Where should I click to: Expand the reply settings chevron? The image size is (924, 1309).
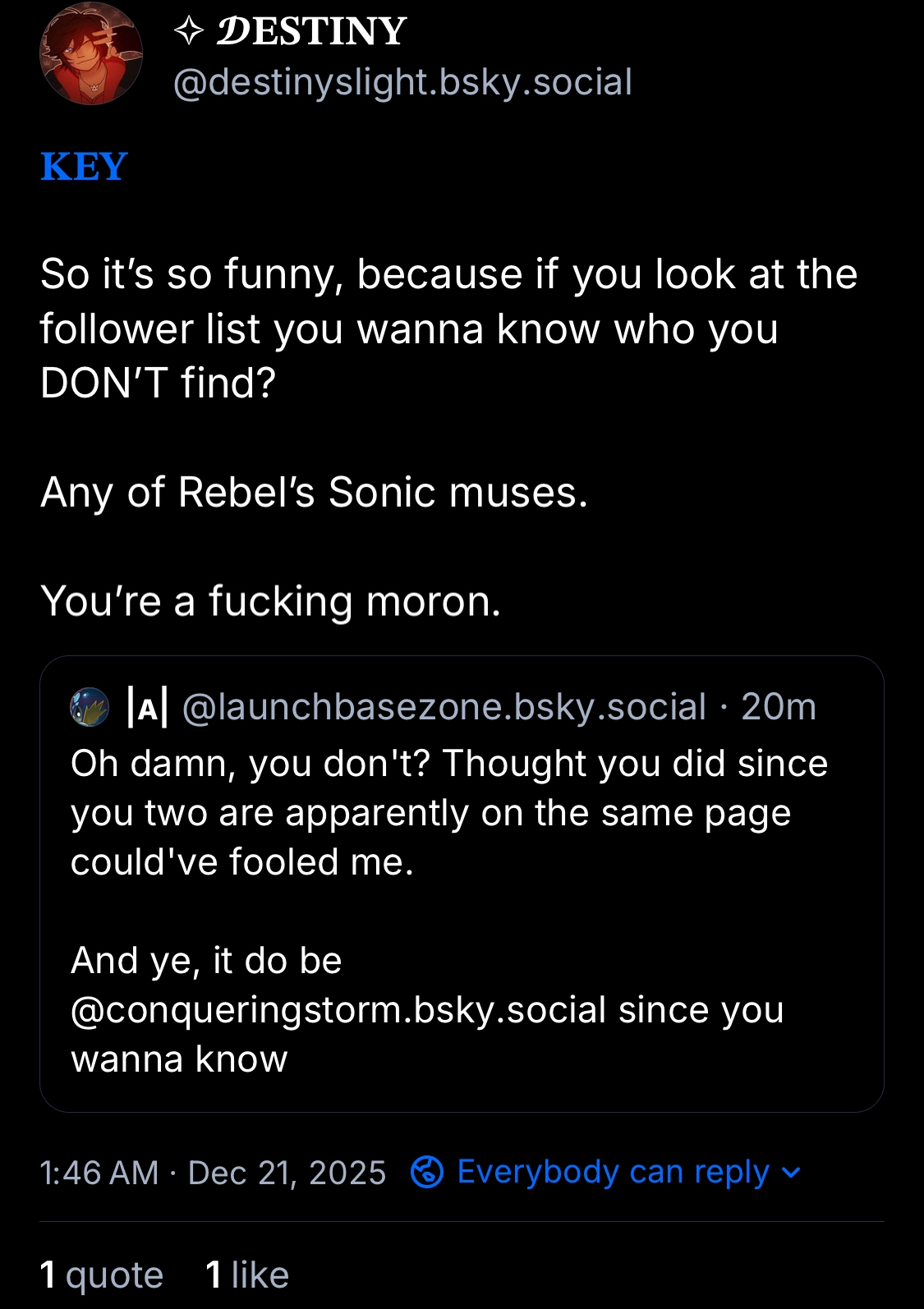pos(791,1172)
